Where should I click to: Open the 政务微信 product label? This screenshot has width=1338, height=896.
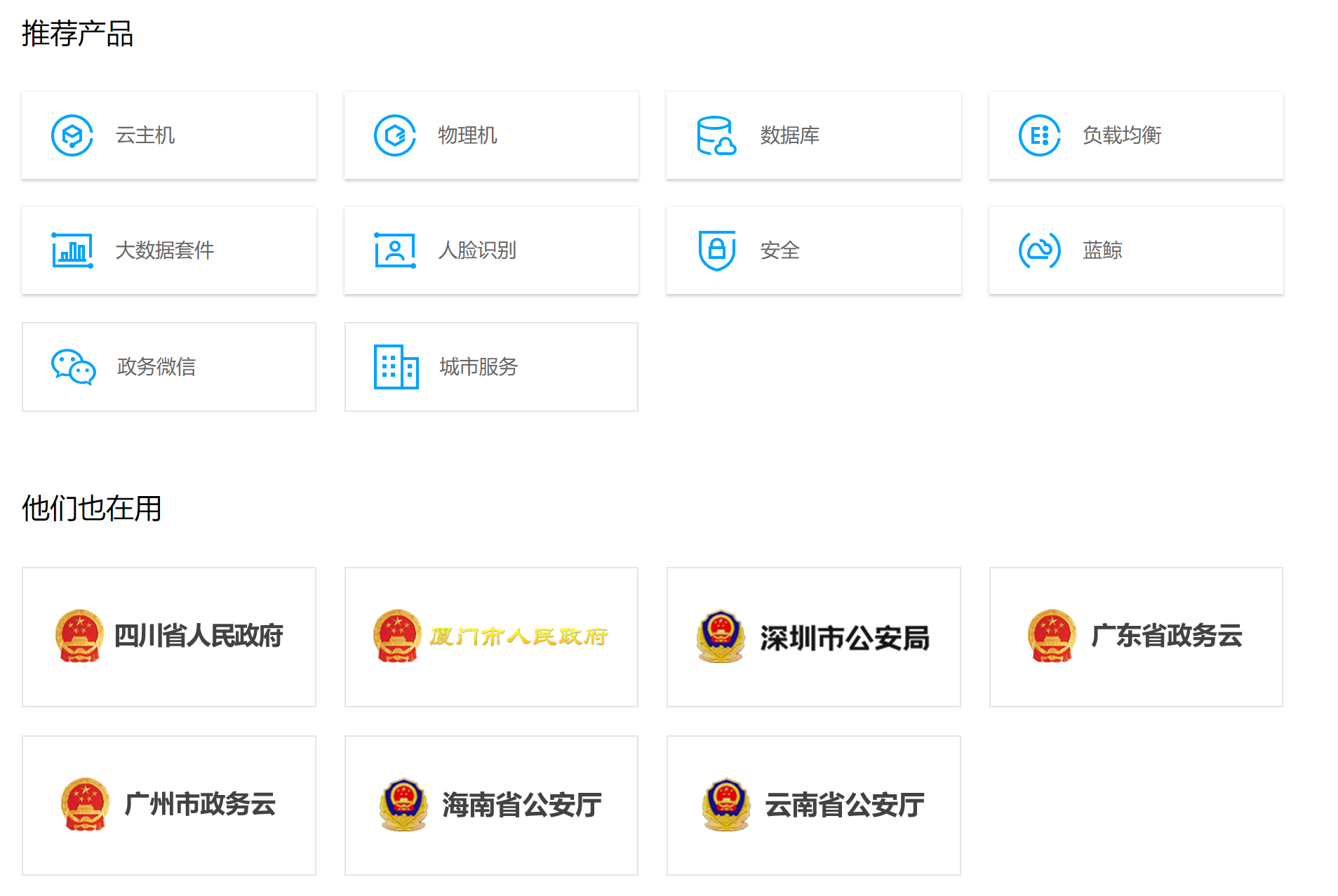(x=156, y=367)
